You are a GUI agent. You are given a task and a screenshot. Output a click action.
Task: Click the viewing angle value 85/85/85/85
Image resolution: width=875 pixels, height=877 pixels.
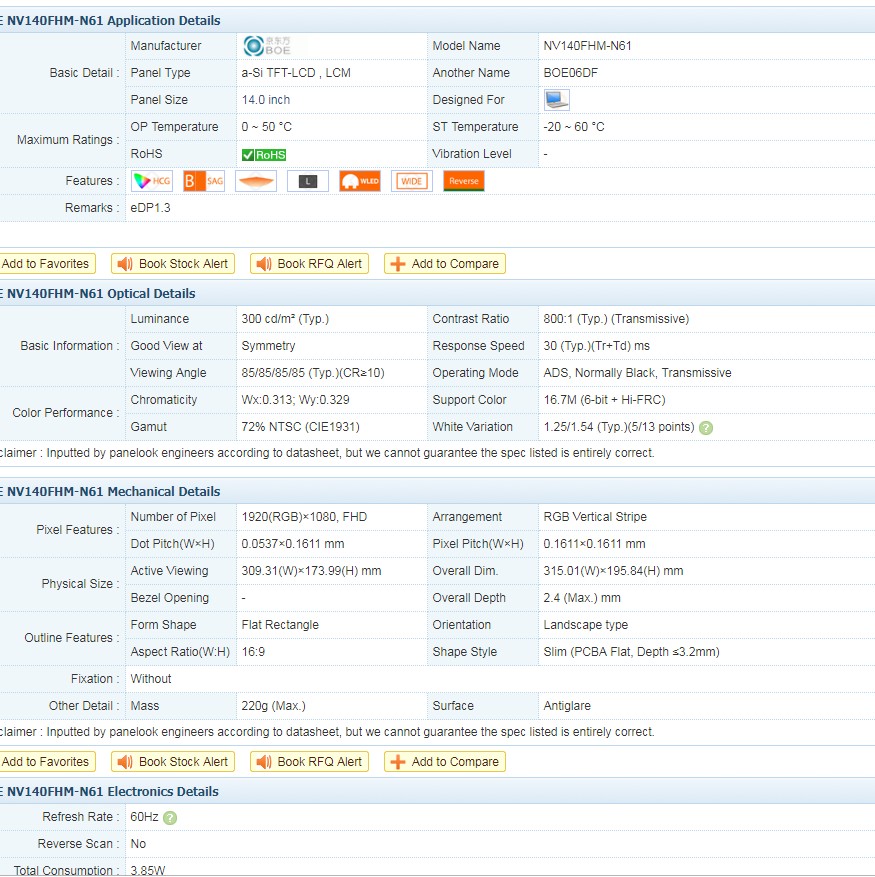(313, 373)
